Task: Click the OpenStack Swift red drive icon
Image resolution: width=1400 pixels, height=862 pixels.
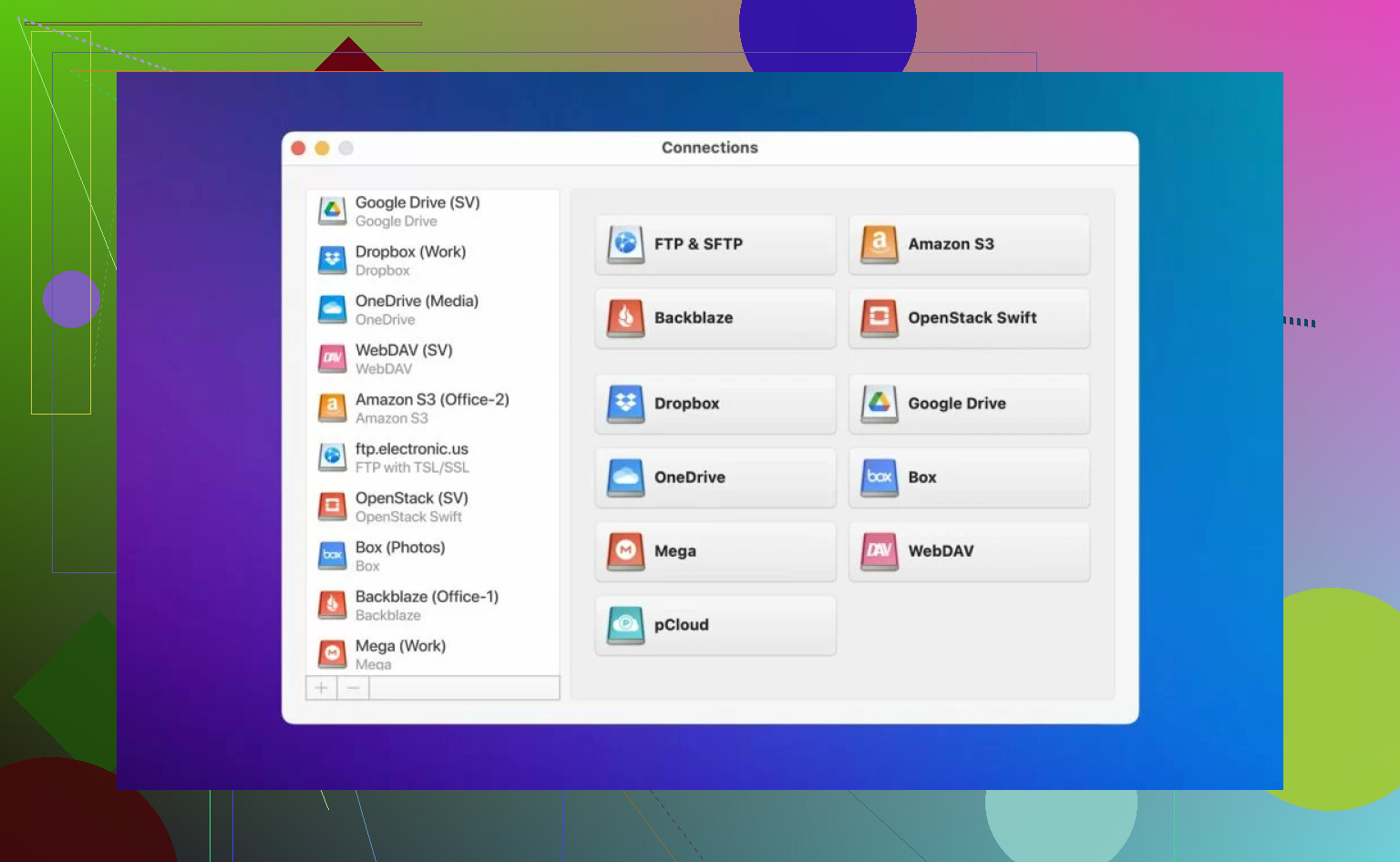Action: point(880,318)
